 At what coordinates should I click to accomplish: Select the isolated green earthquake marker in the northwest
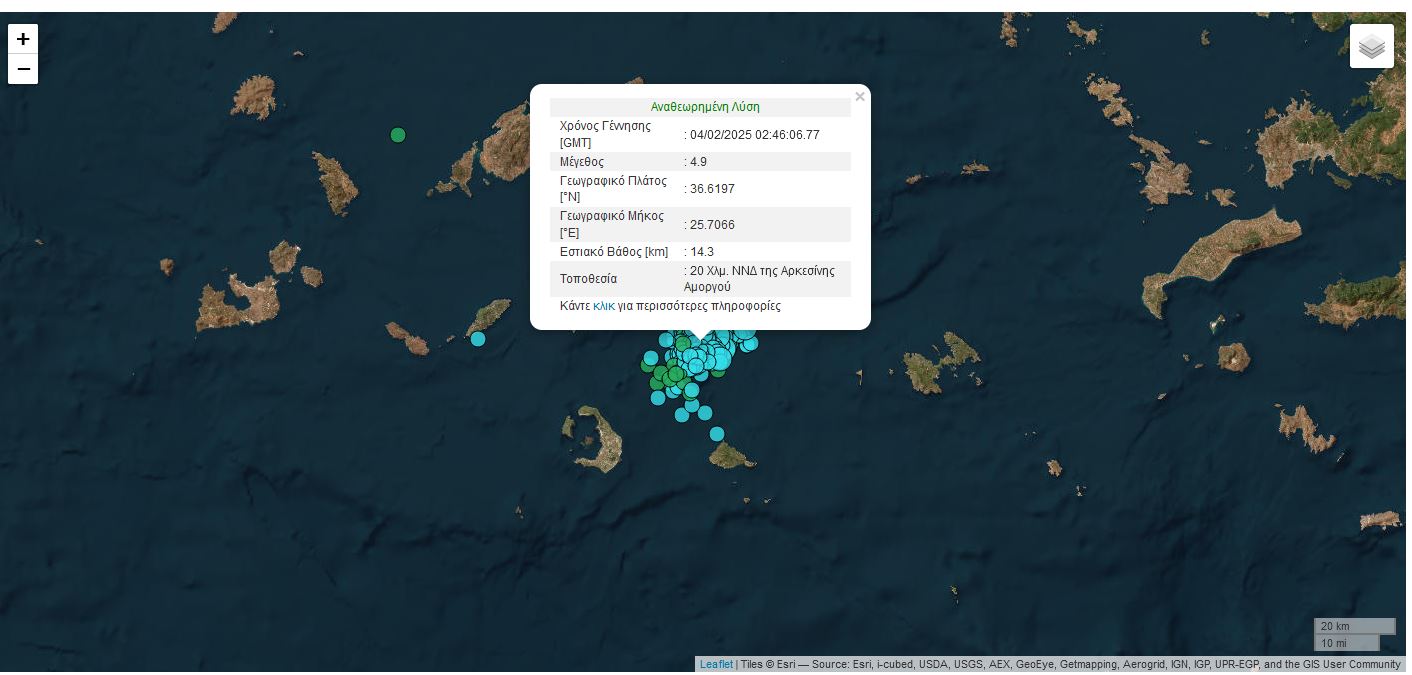pos(398,135)
